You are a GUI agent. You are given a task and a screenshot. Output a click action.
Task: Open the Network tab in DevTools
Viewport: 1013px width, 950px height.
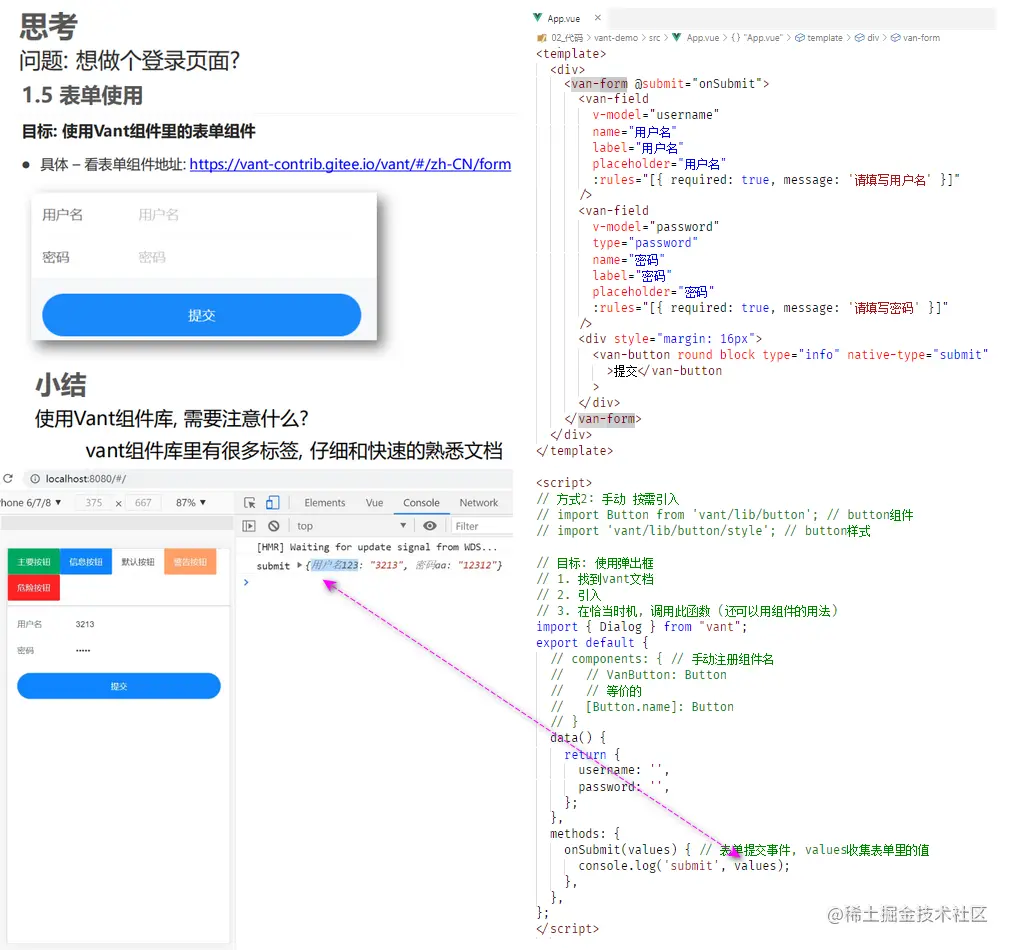point(479,503)
